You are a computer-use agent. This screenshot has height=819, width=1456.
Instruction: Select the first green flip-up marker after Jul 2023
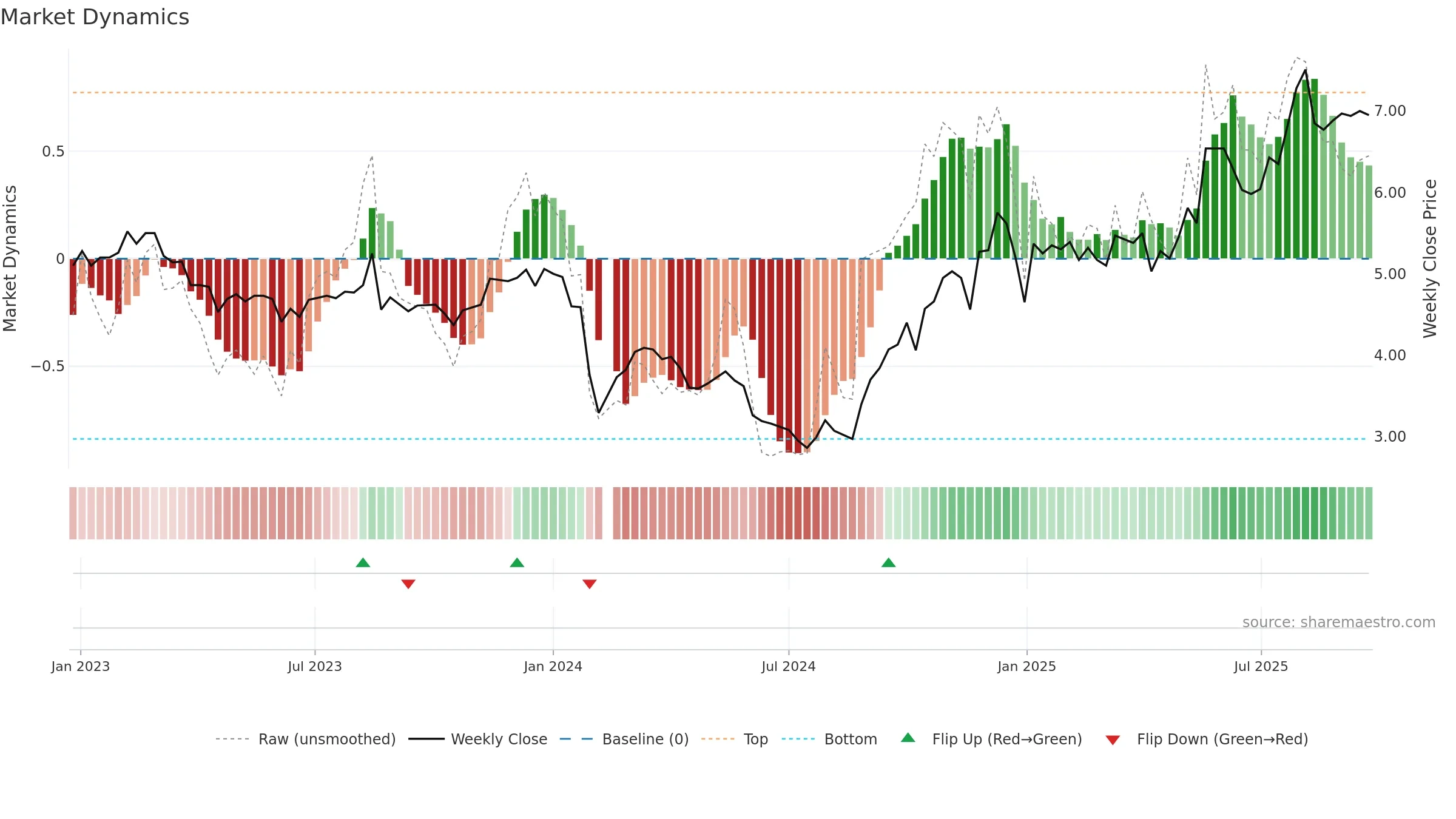click(363, 562)
